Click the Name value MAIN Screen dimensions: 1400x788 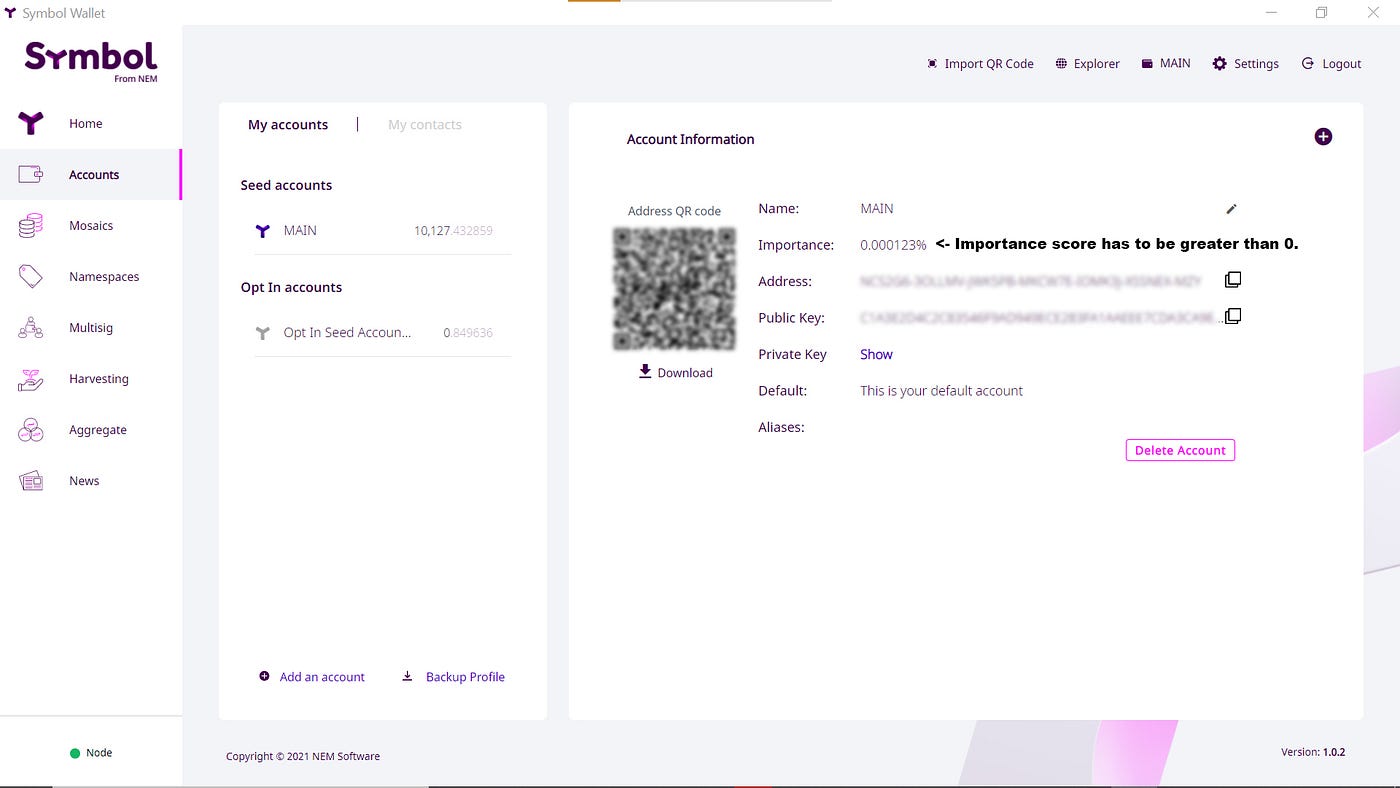pyautogui.click(x=877, y=209)
